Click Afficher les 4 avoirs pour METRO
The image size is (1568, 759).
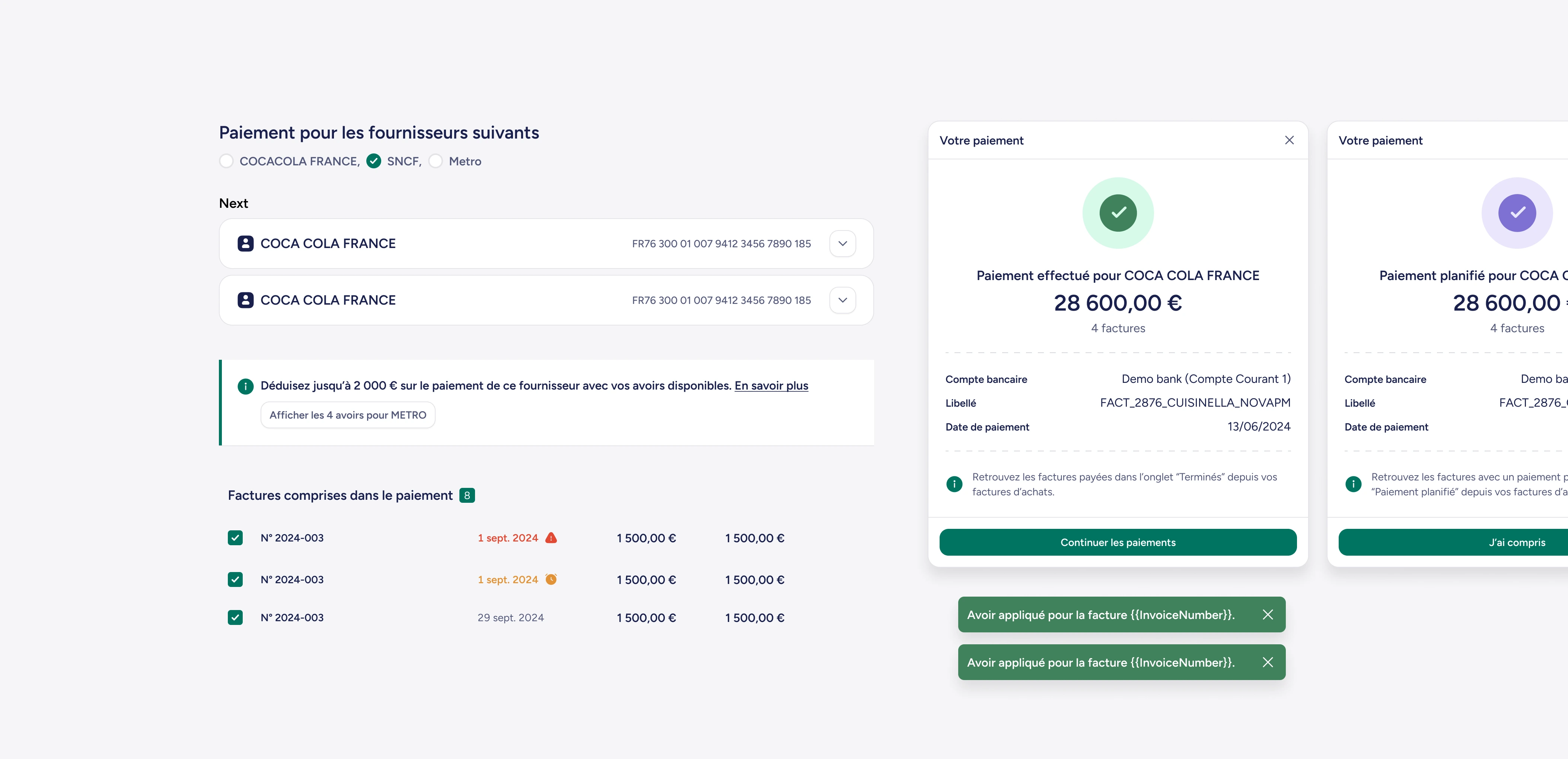click(348, 415)
